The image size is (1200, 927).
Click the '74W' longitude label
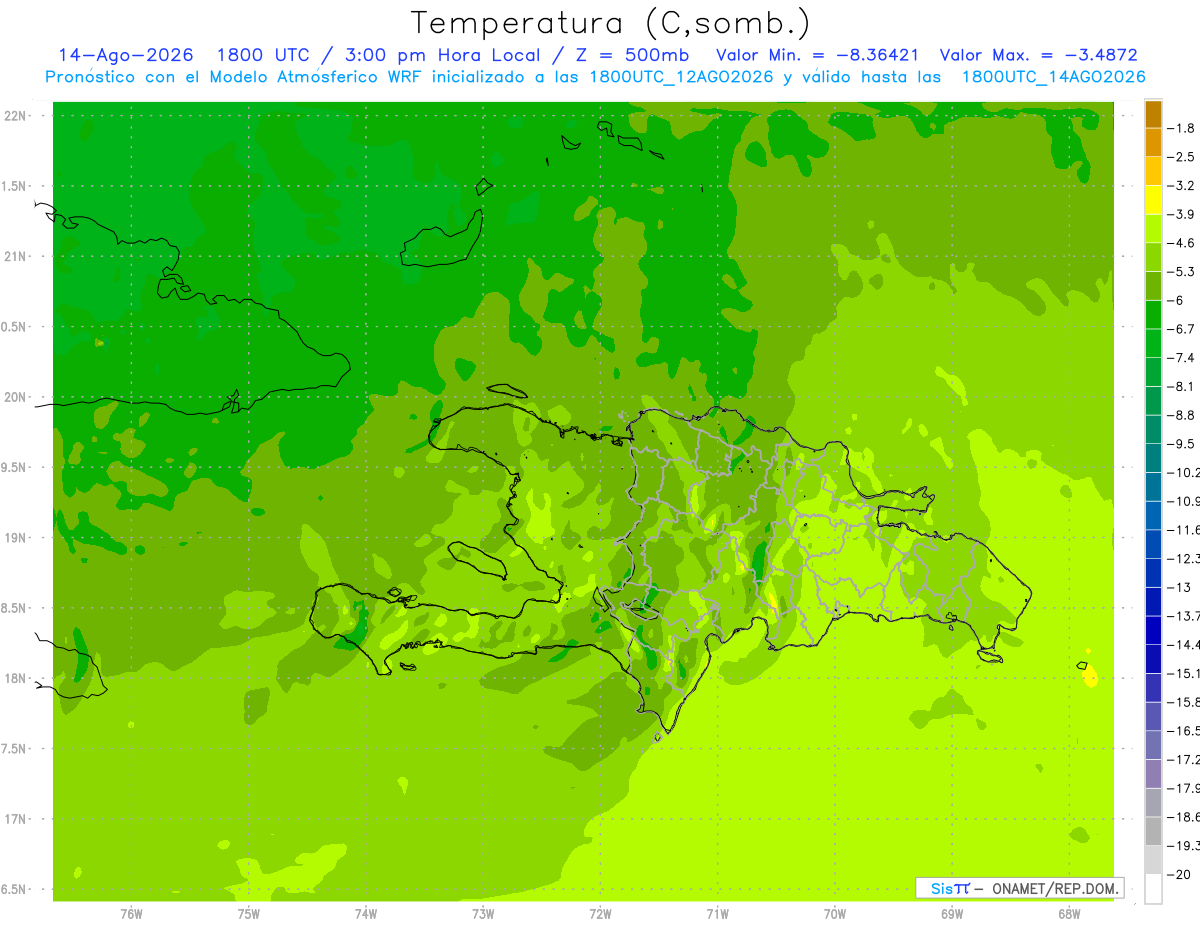tap(366, 914)
